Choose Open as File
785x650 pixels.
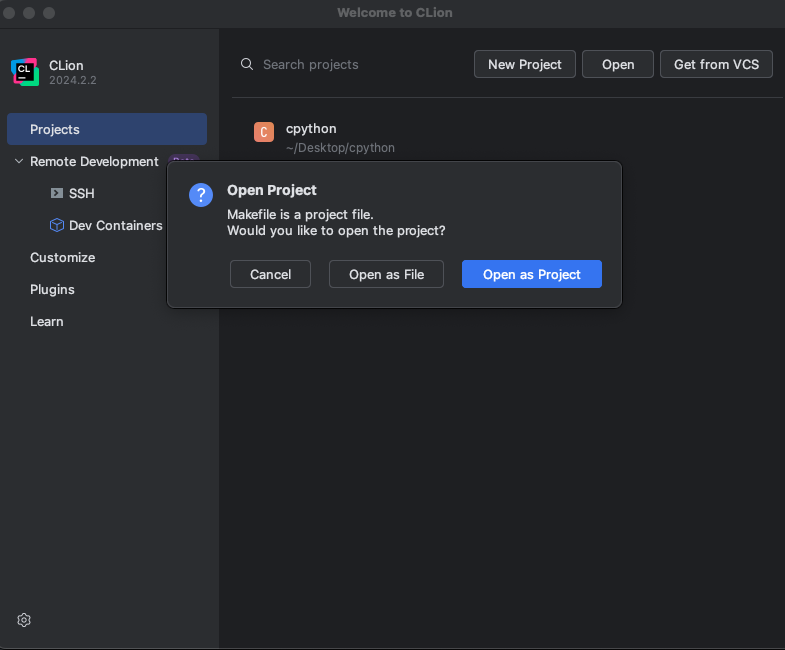(x=386, y=274)
